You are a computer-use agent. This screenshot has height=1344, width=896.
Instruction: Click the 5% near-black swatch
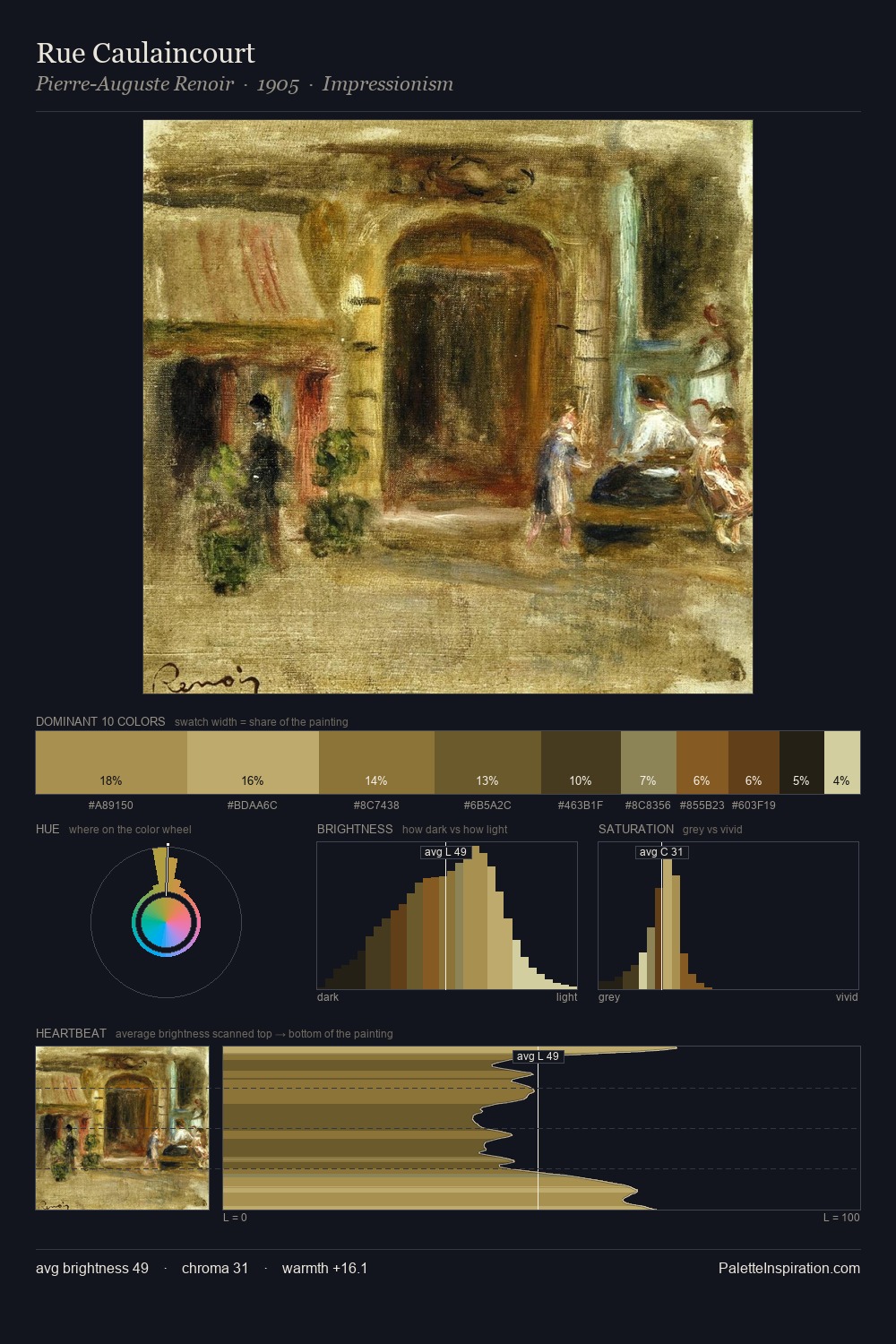pos(802,762)
